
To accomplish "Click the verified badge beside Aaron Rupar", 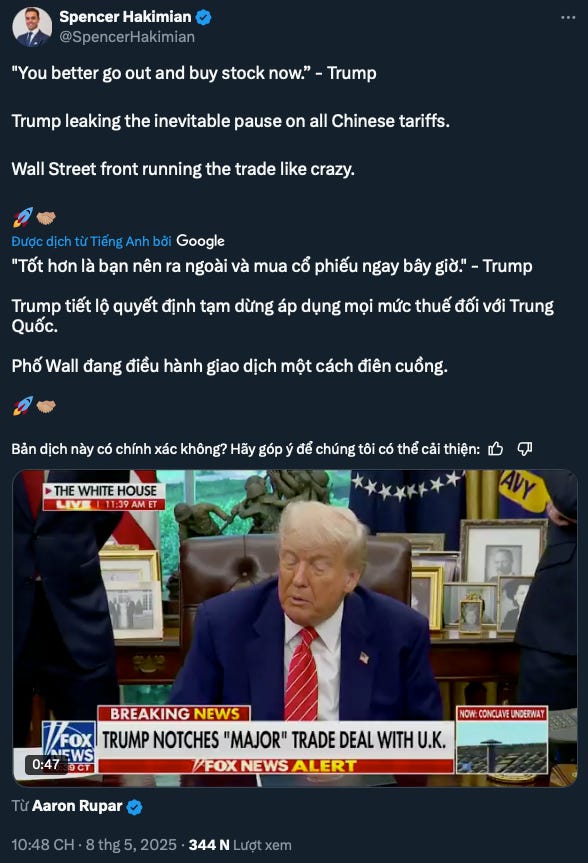I will [134, 807].
